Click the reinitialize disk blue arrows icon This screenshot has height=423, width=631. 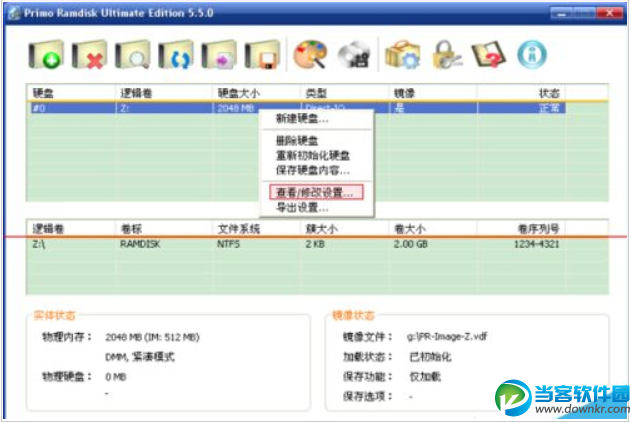[176, 54]
